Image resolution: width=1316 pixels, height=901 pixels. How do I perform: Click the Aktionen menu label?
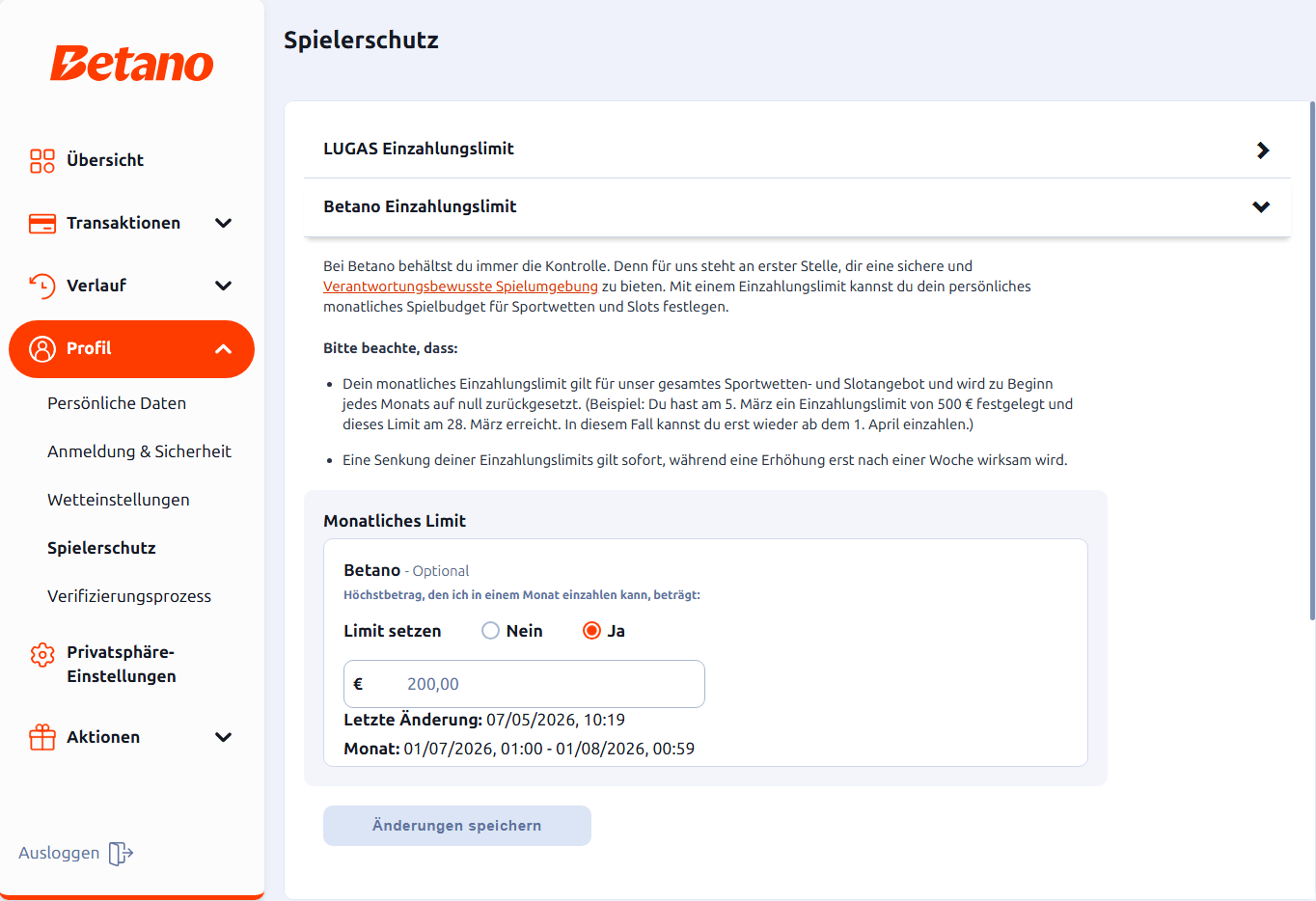pyautogui.click(x=103, y=737)
